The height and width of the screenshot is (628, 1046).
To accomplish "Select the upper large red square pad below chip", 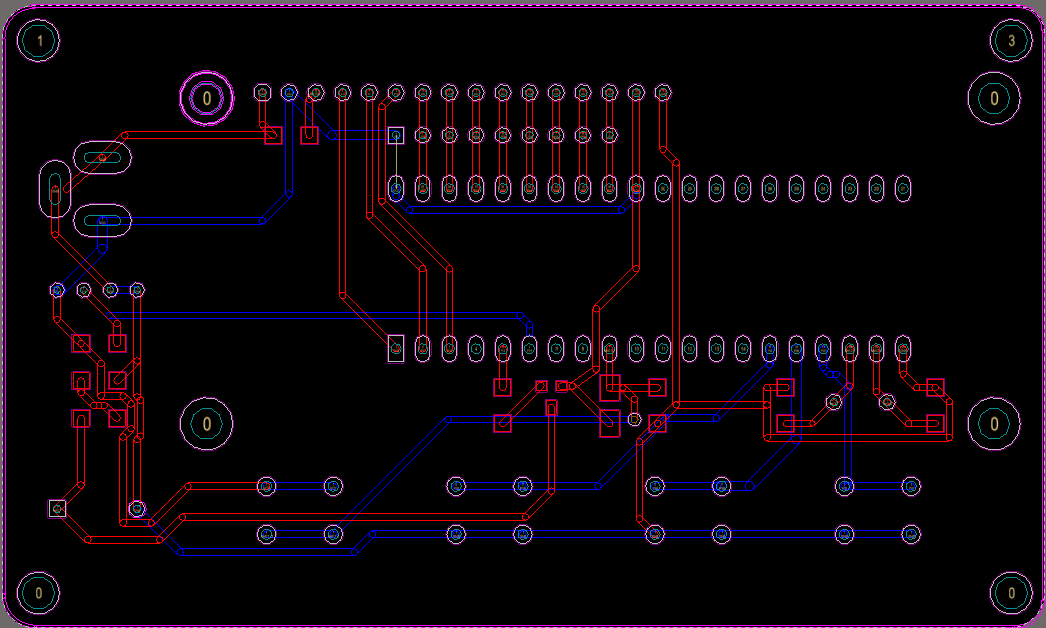I will click(610, 388).
